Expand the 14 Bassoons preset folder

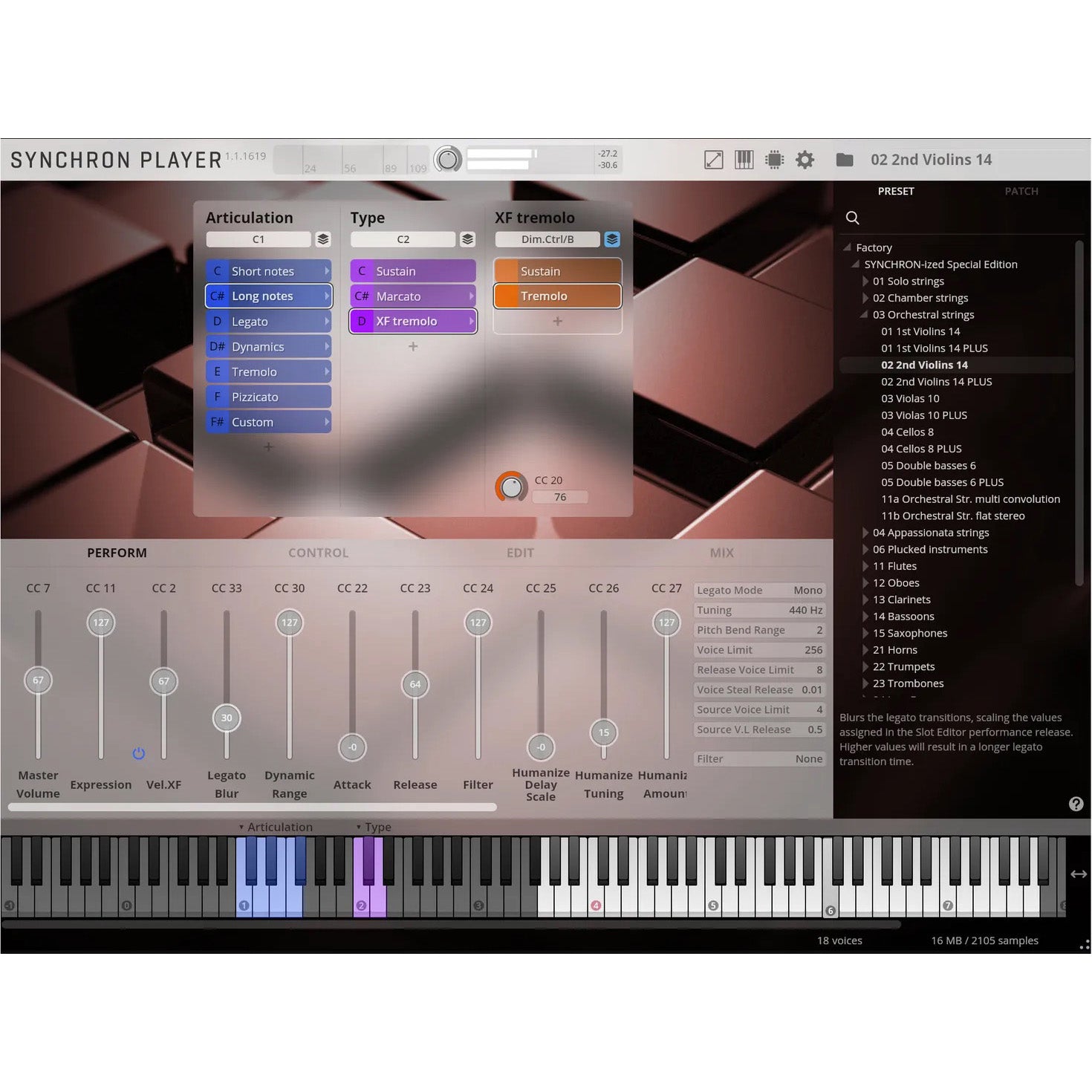click(x=866, y=616)
